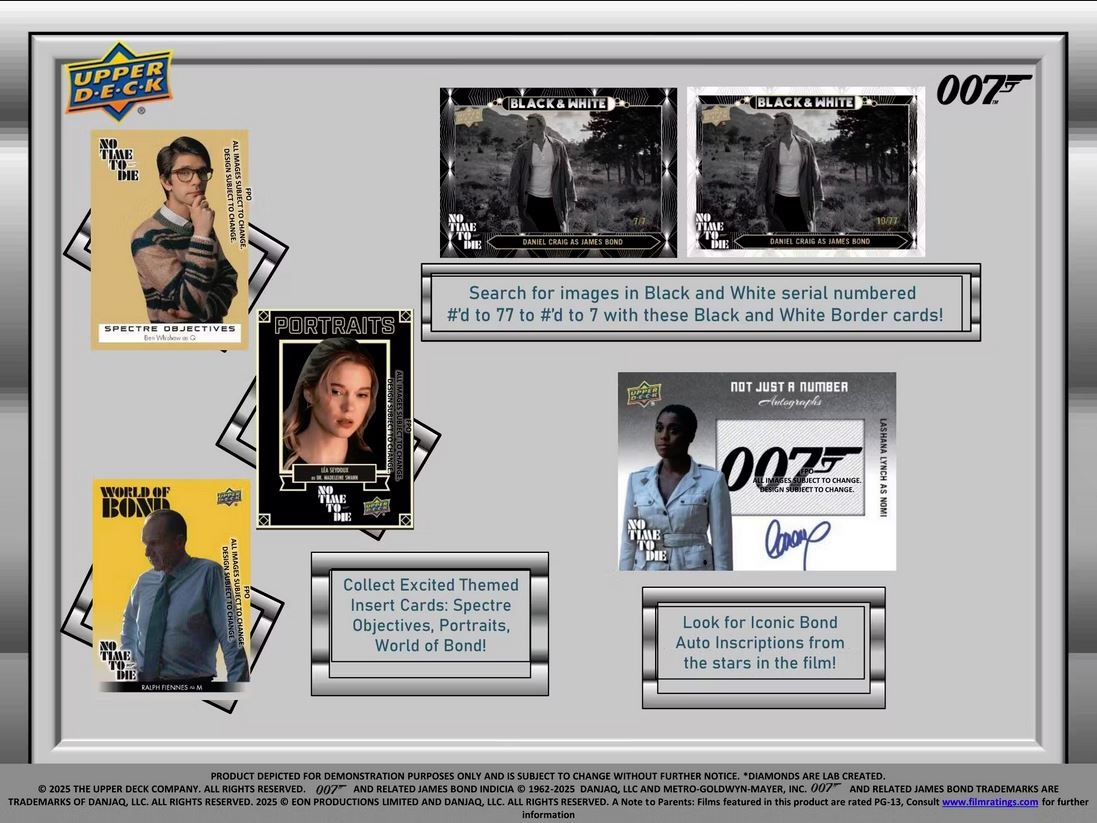Click the 007 gun logo on the autograph card
This screenshot has width=1097, height=823.
click(790, 466)
